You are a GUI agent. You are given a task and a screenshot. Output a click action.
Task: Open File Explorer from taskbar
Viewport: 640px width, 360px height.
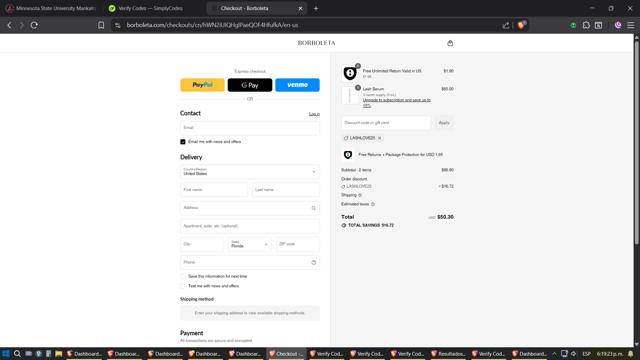(x=59, y=354)
